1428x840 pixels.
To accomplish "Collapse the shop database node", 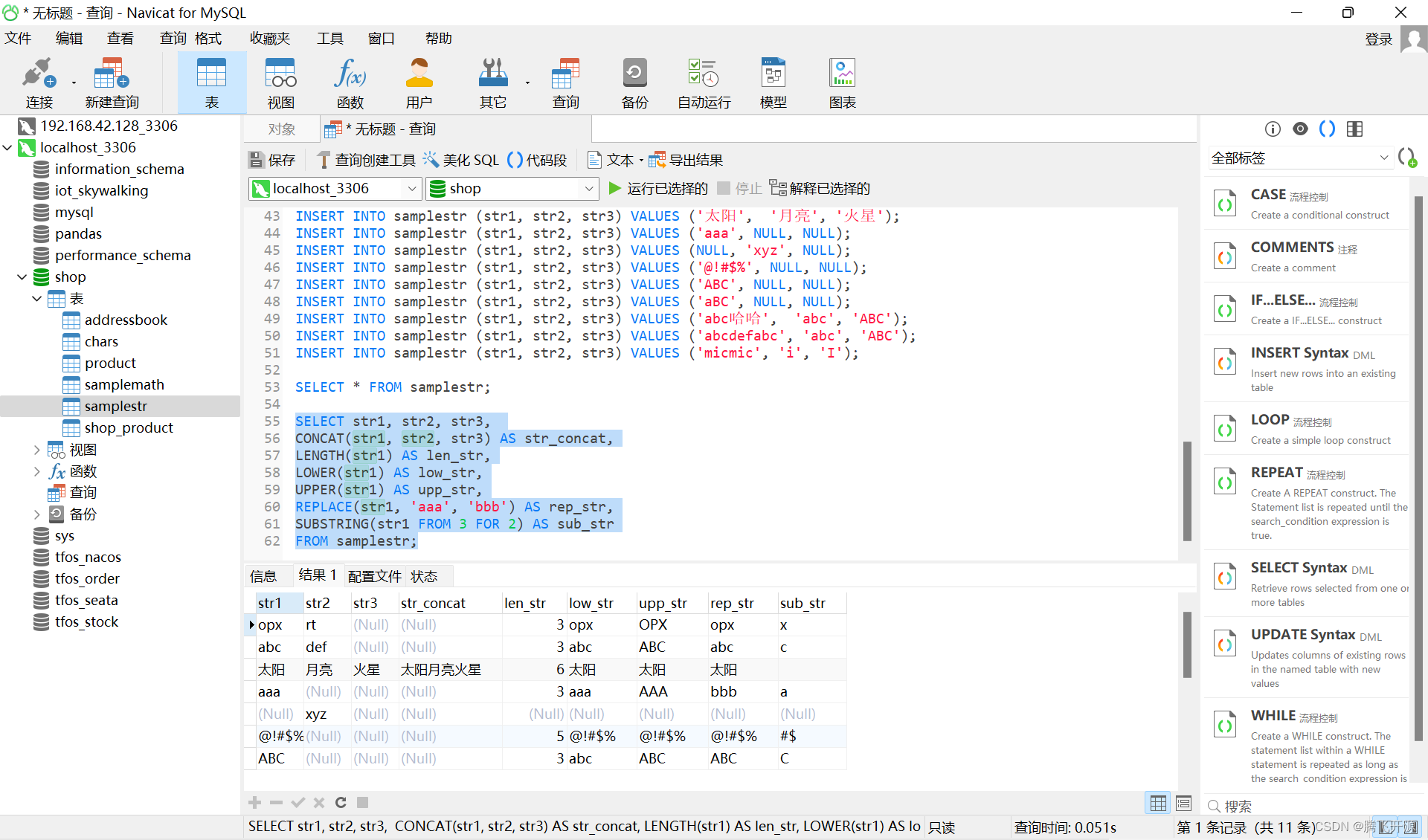I will click(22, 277).
